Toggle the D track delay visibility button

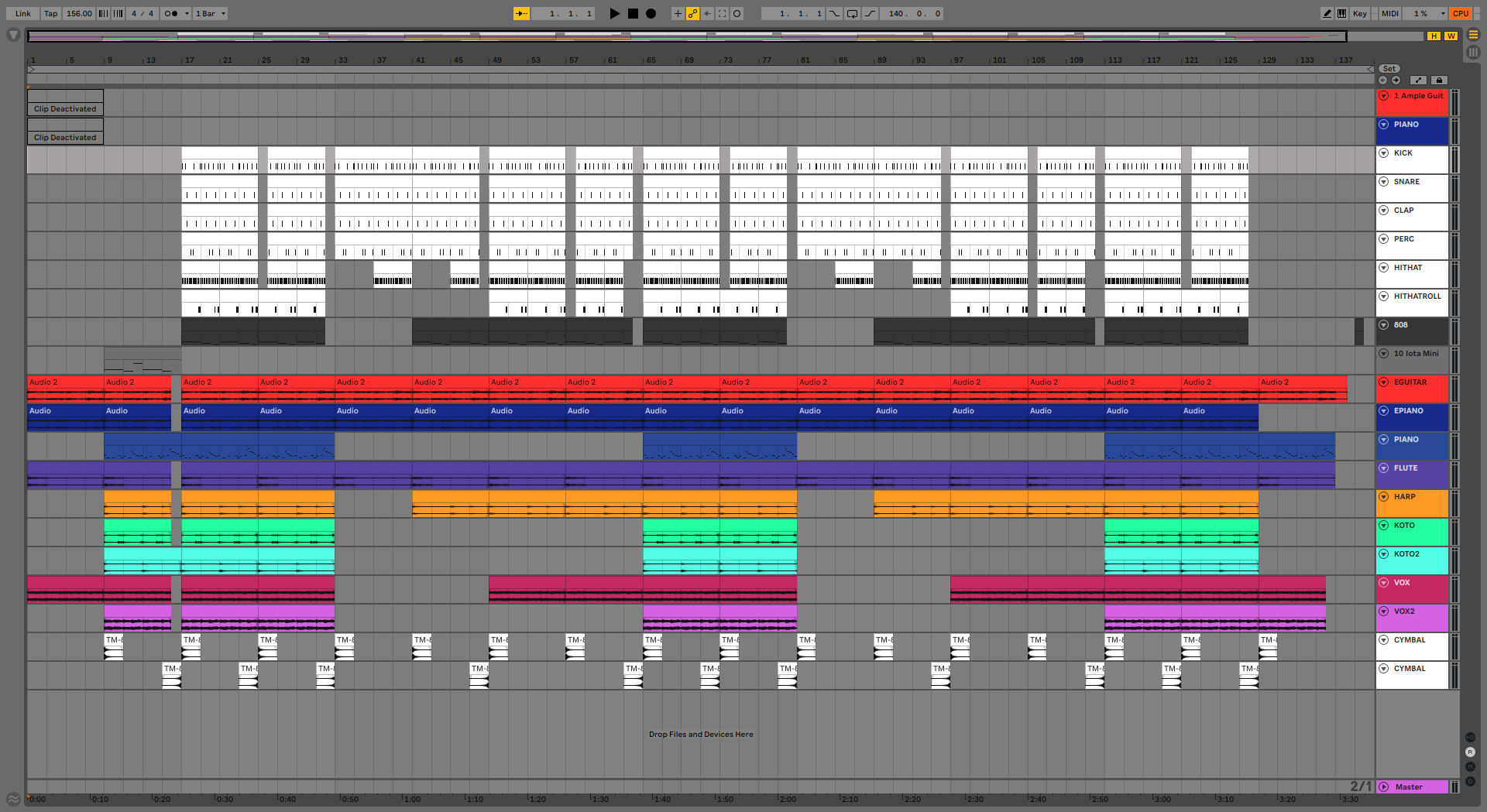coord(1470,781)
